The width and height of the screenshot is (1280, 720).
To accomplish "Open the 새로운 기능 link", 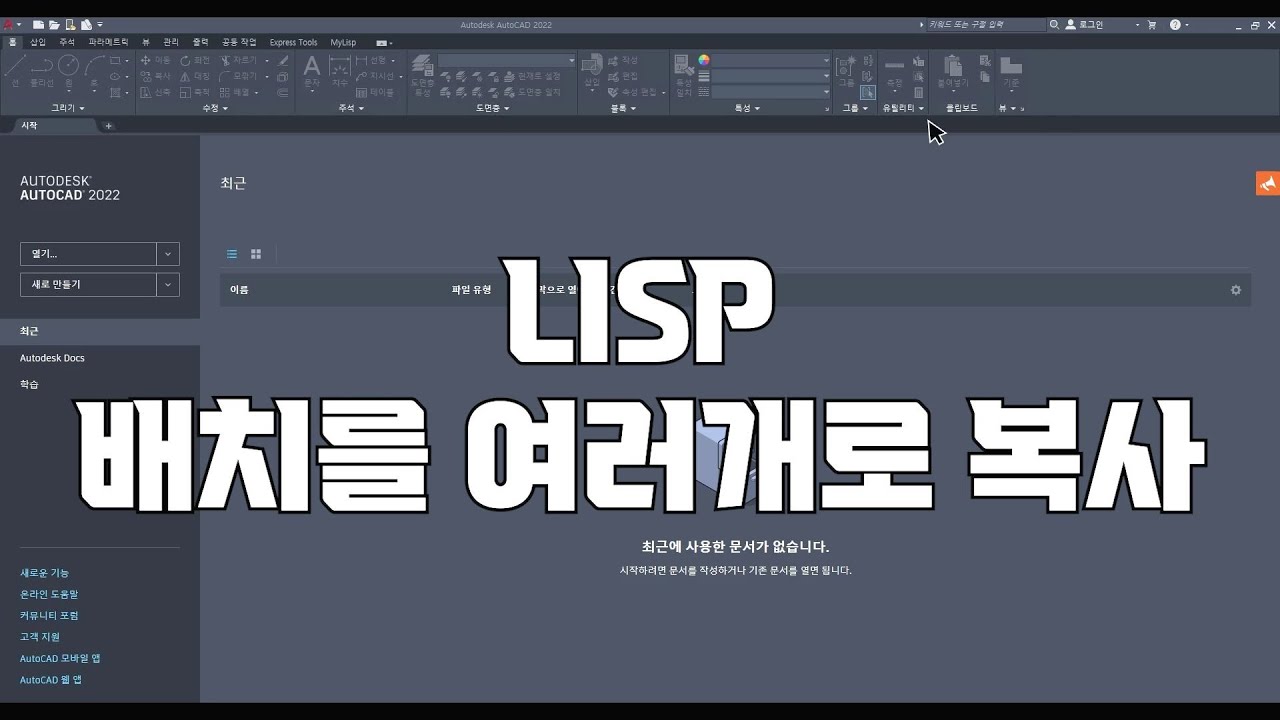I will 45,573.
